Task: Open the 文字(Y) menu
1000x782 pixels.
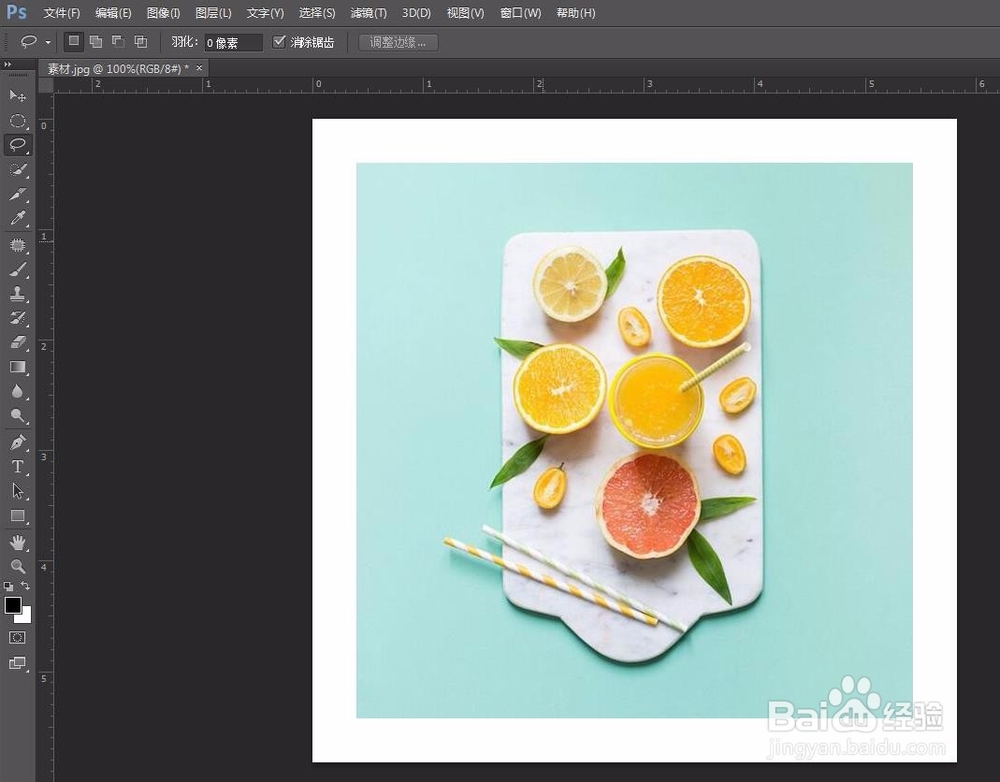Action: click(265, 13)
